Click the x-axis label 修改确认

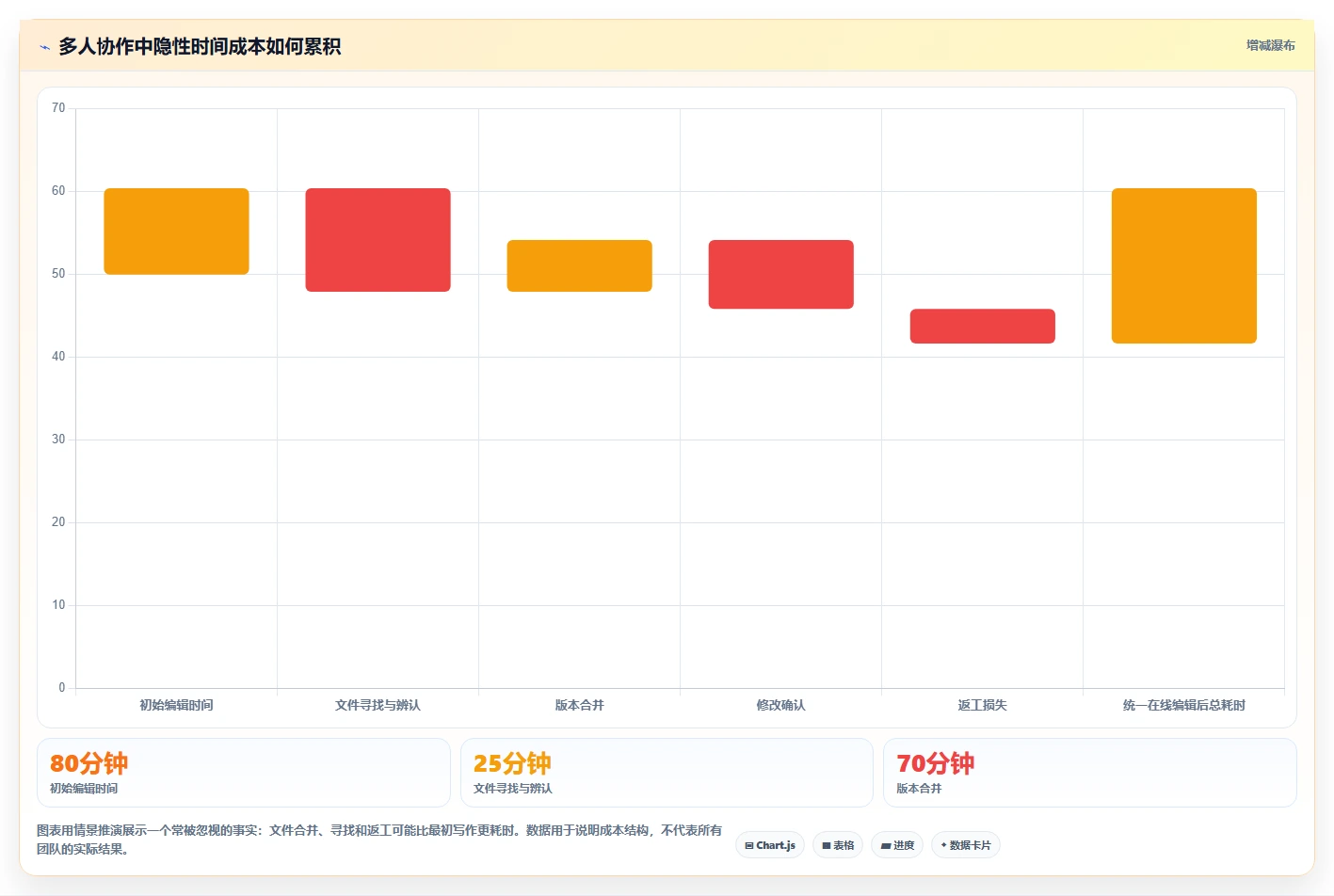780,705
